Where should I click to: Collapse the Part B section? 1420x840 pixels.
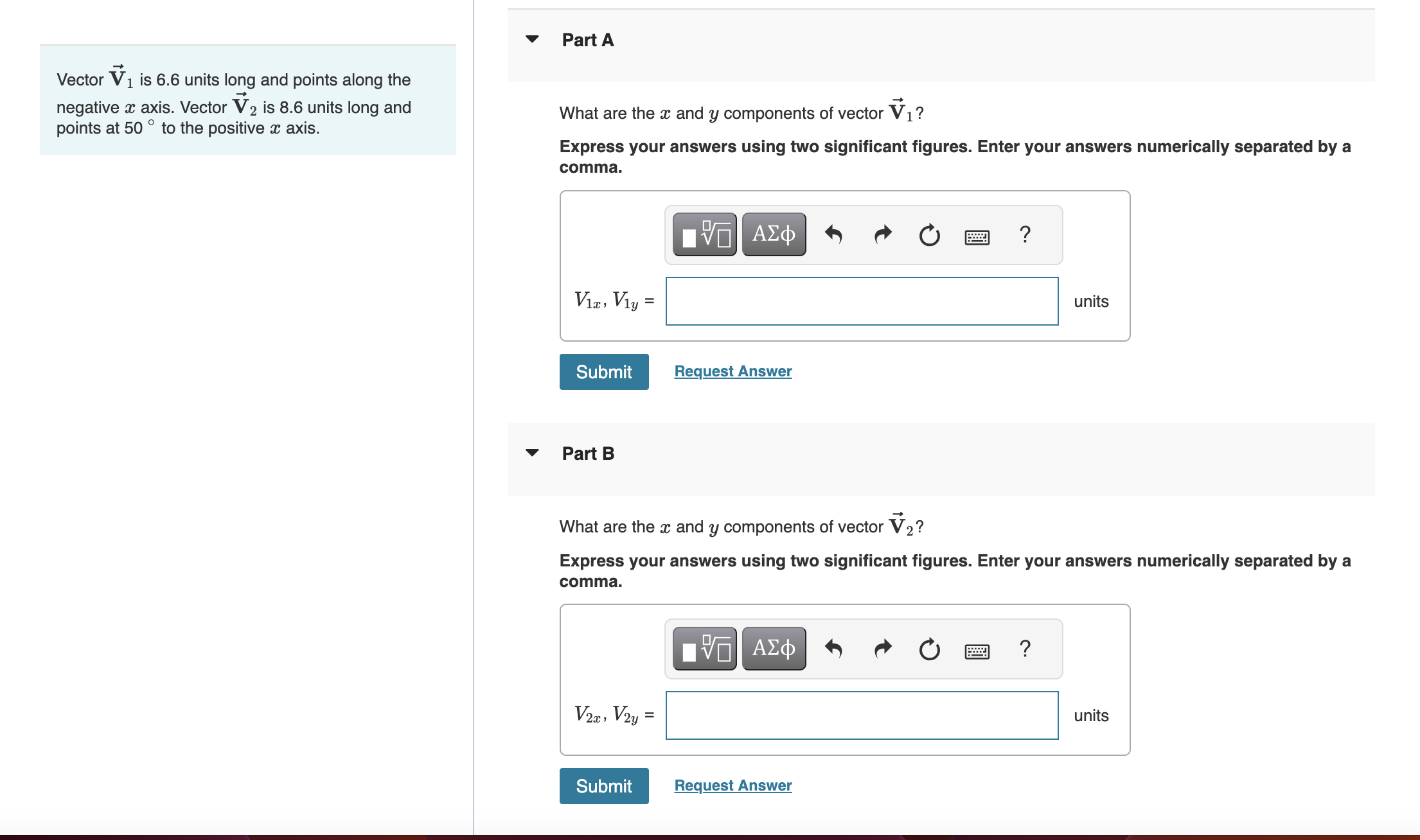(x=532, y=453)
